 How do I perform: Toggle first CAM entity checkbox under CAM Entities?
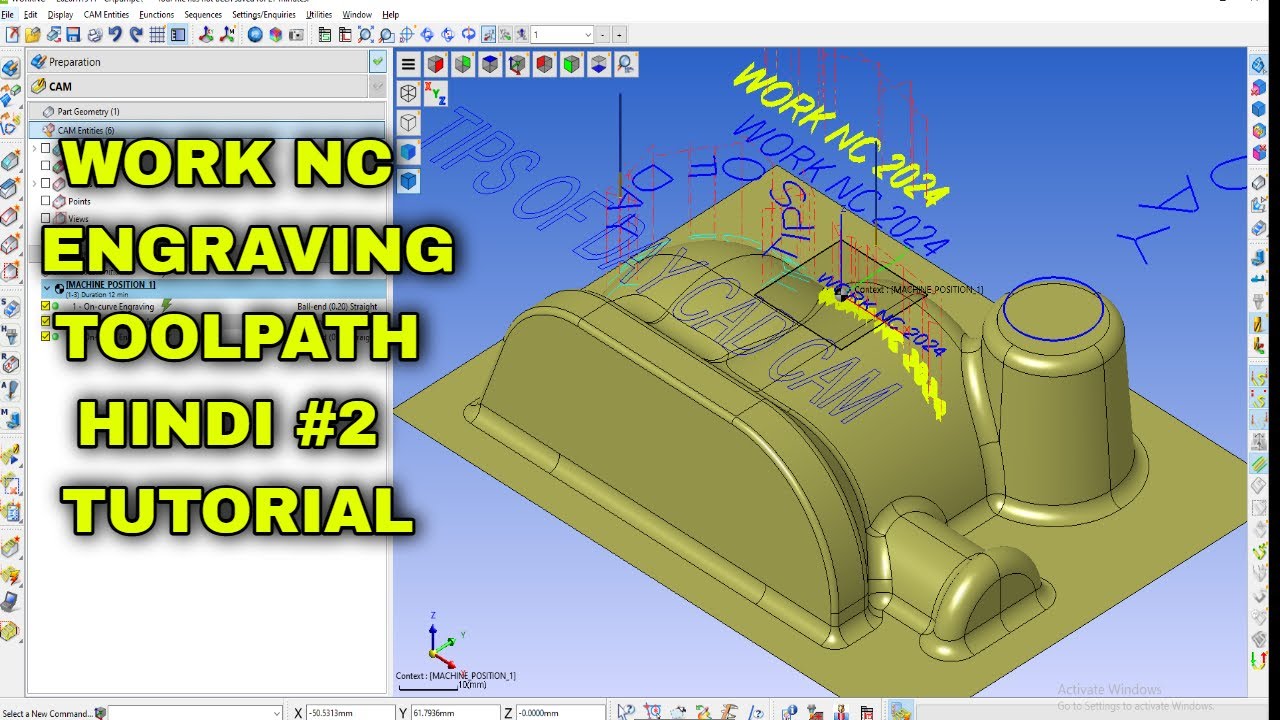(x=45, y=148)
